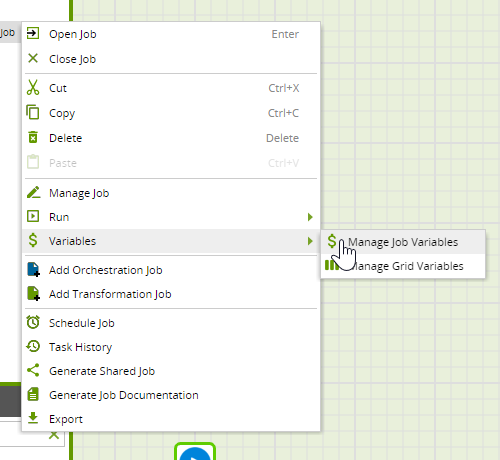Click the Add Orchestration Job file icon
This screenshot has height=460, width=500.
point(33,269)
